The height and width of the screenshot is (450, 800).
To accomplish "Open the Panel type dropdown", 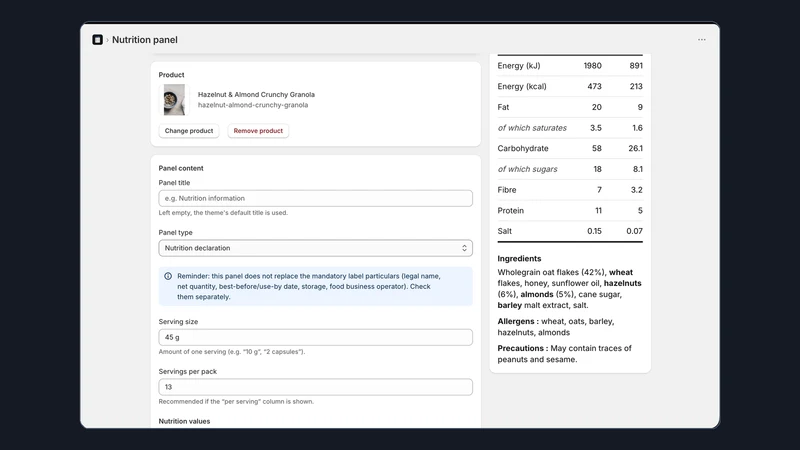I will 315,248.
